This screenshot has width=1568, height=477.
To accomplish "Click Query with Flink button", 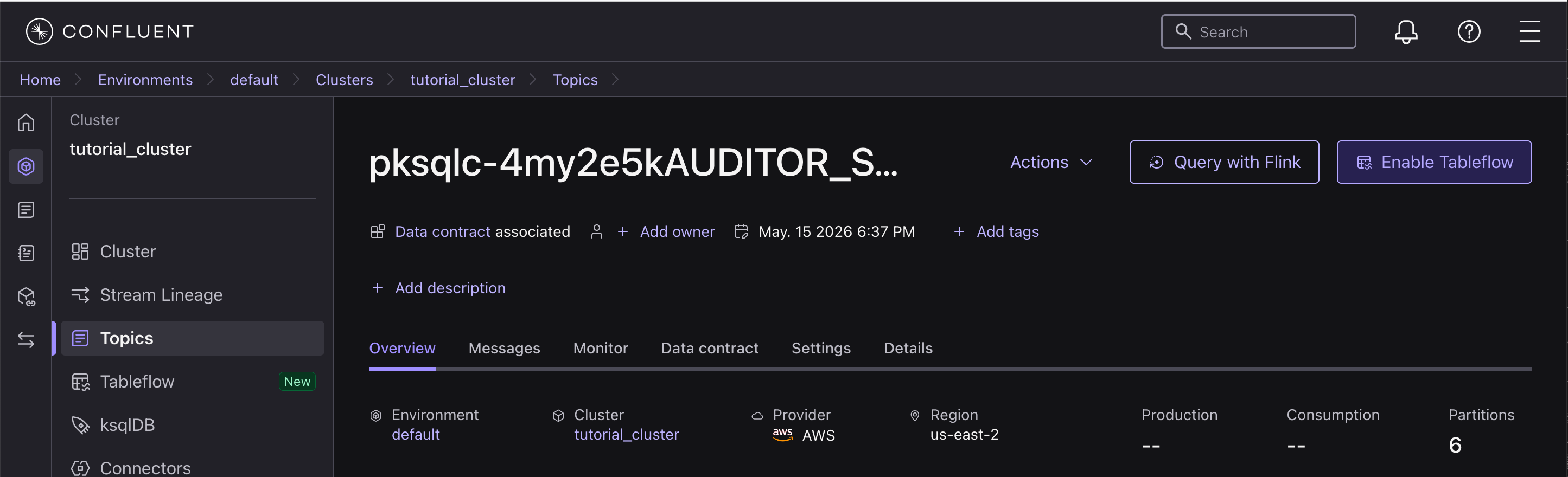I will [1224, 162].
